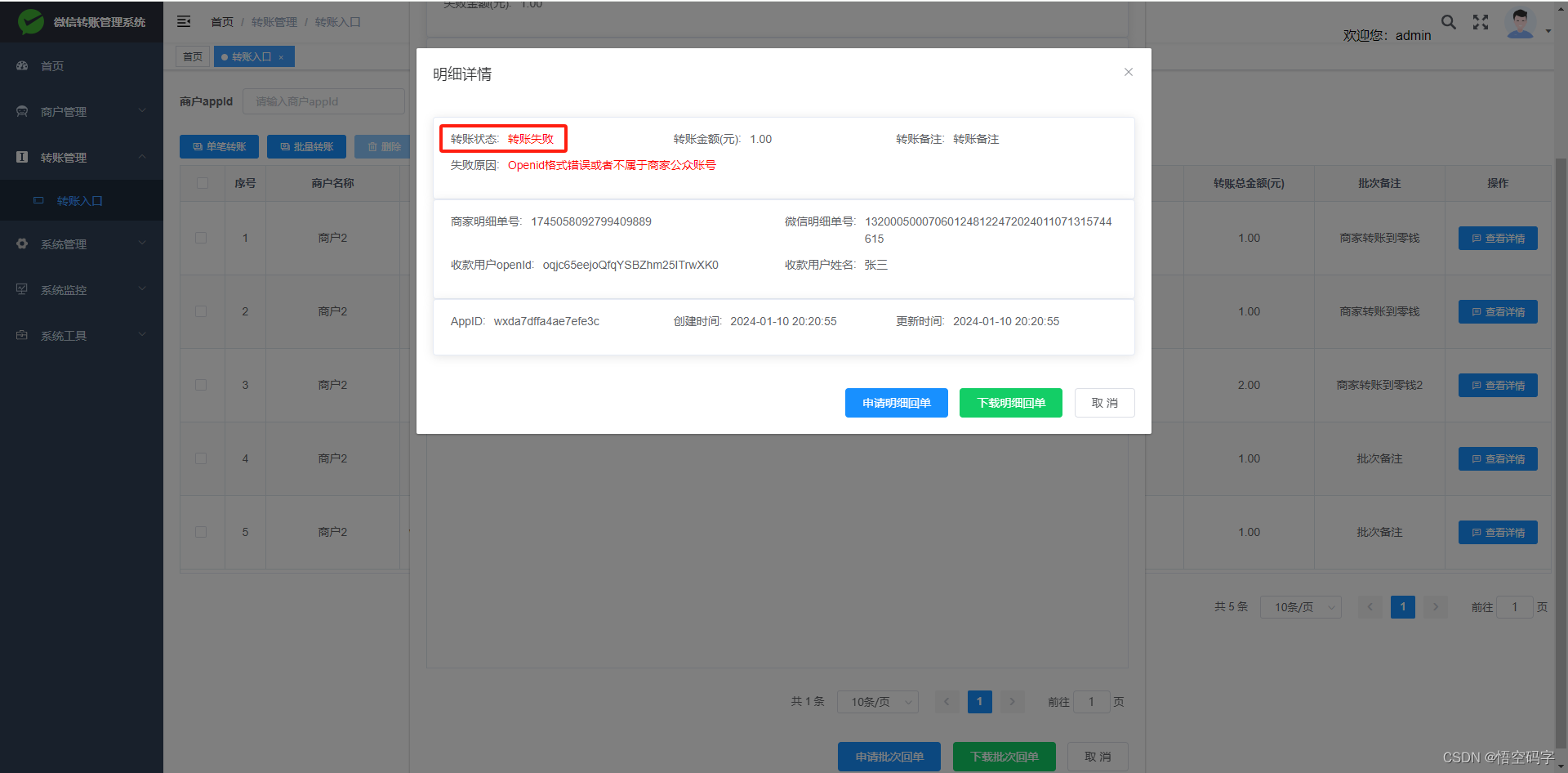Image resolution: width=1568 pixels, height=773 pixels.
Task: Click 申请批次回单 button
Action: click(889, 757)
